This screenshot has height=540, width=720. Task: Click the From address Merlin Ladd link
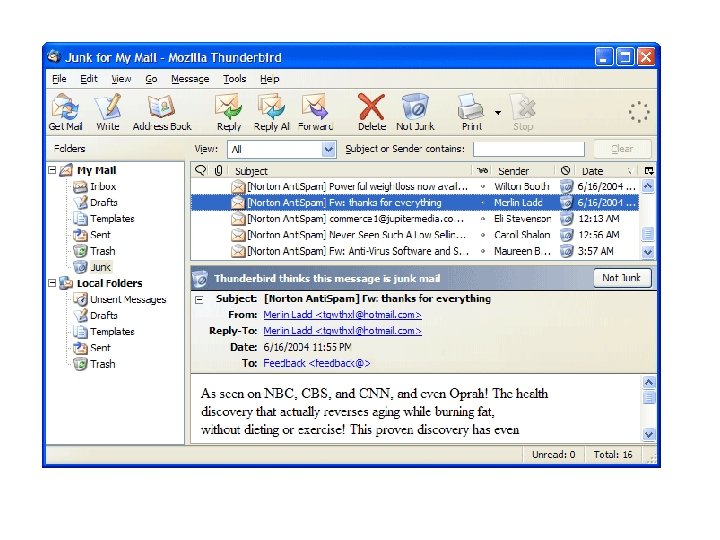click(x=342, y=315)
